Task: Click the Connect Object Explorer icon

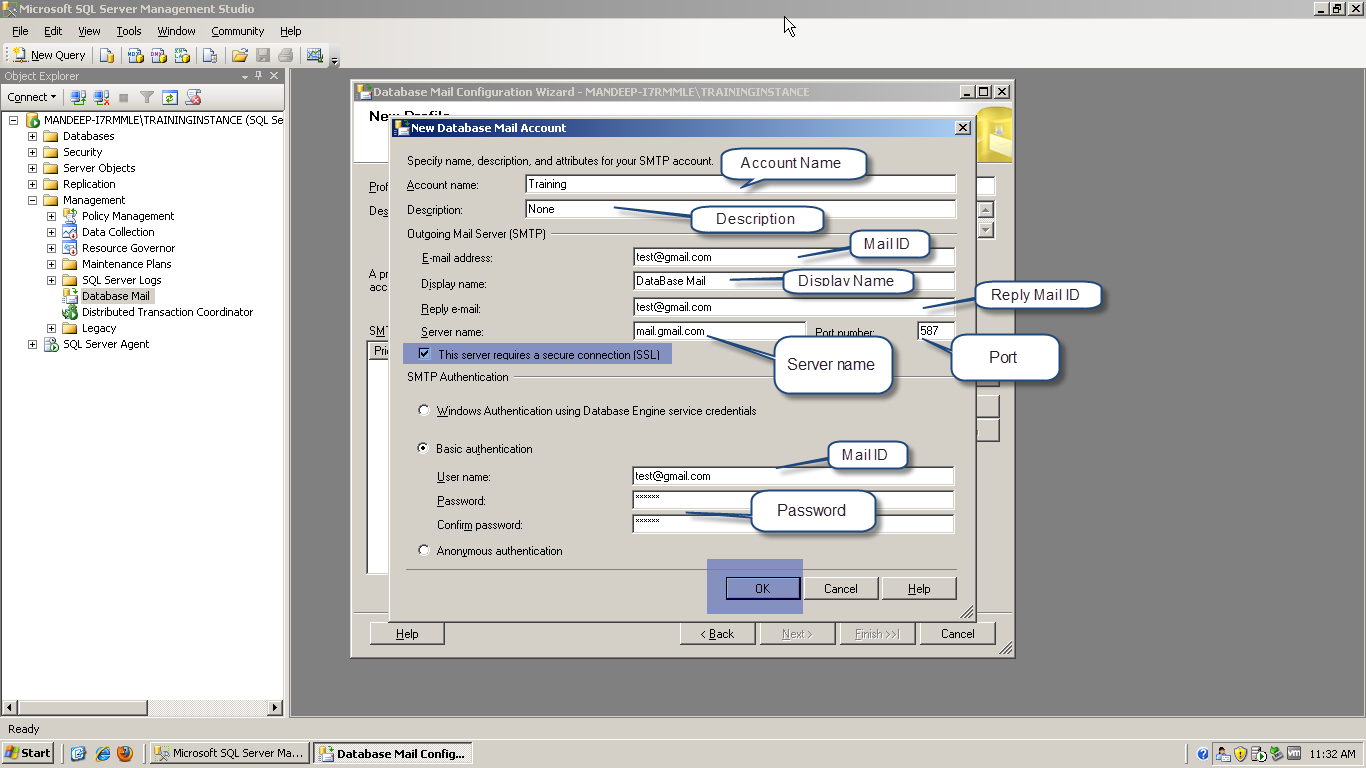Action: coord(78,97)
